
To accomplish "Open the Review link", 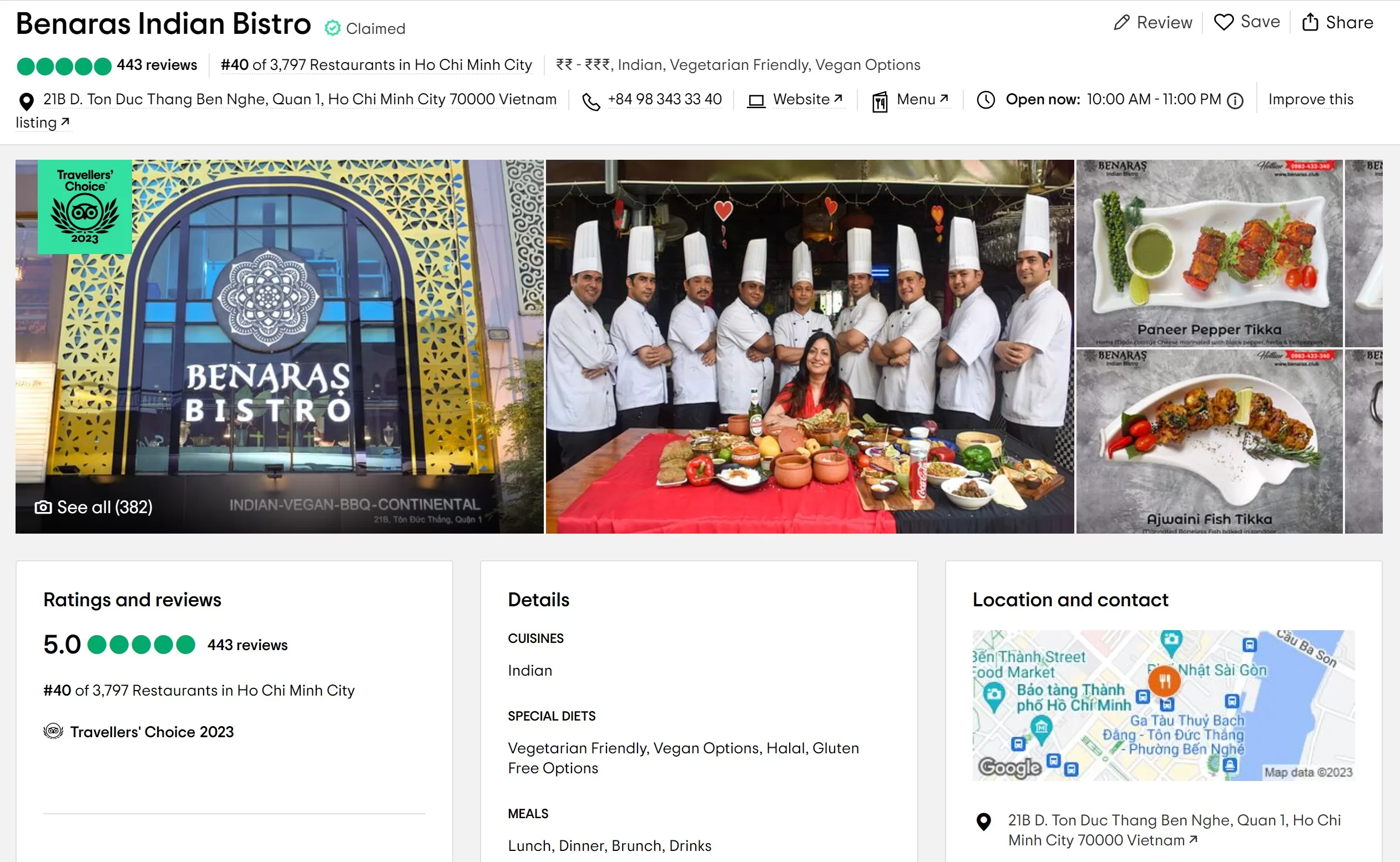I will tap(1164, 23).
